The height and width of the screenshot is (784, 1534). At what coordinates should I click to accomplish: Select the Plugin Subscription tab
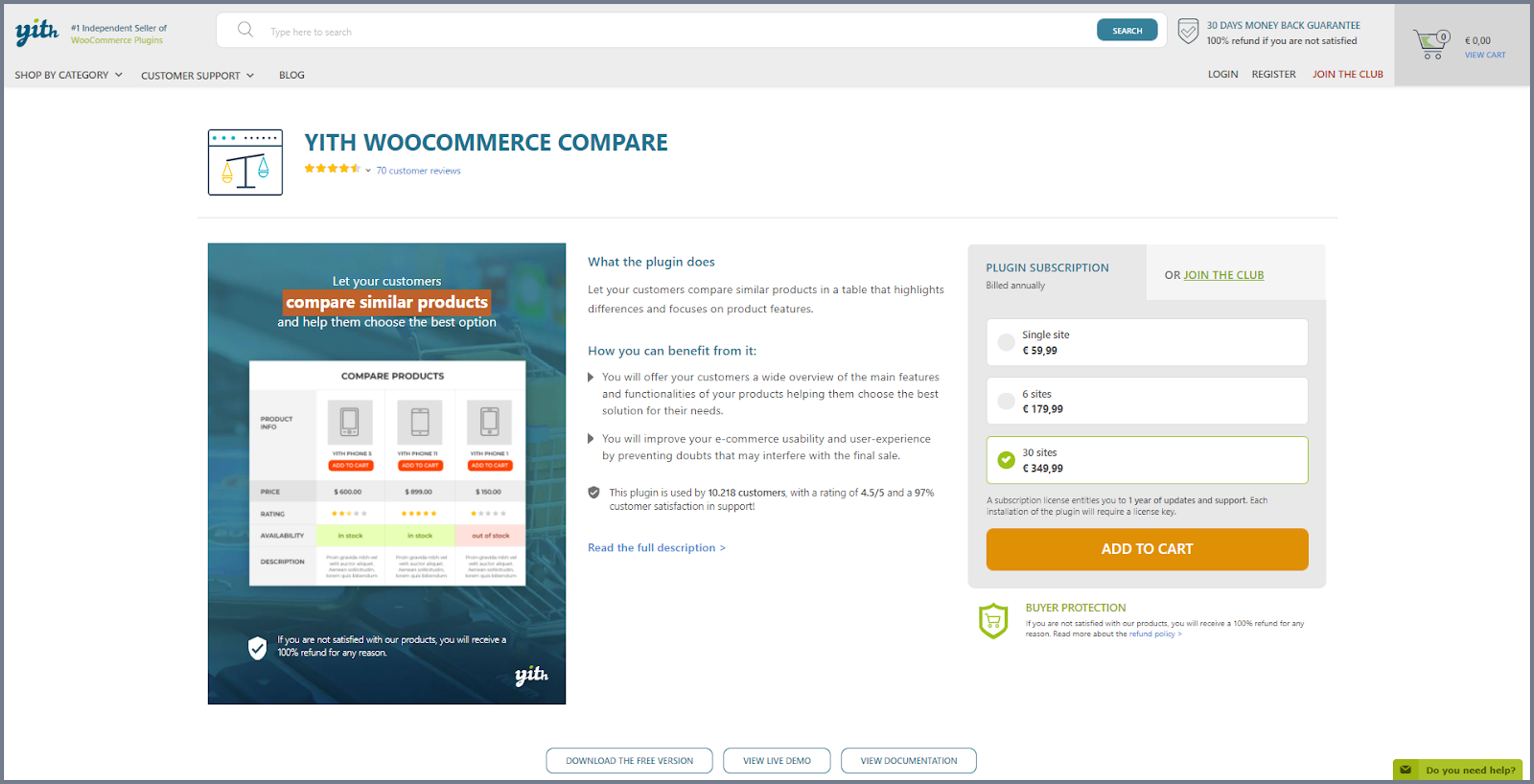1057,272
